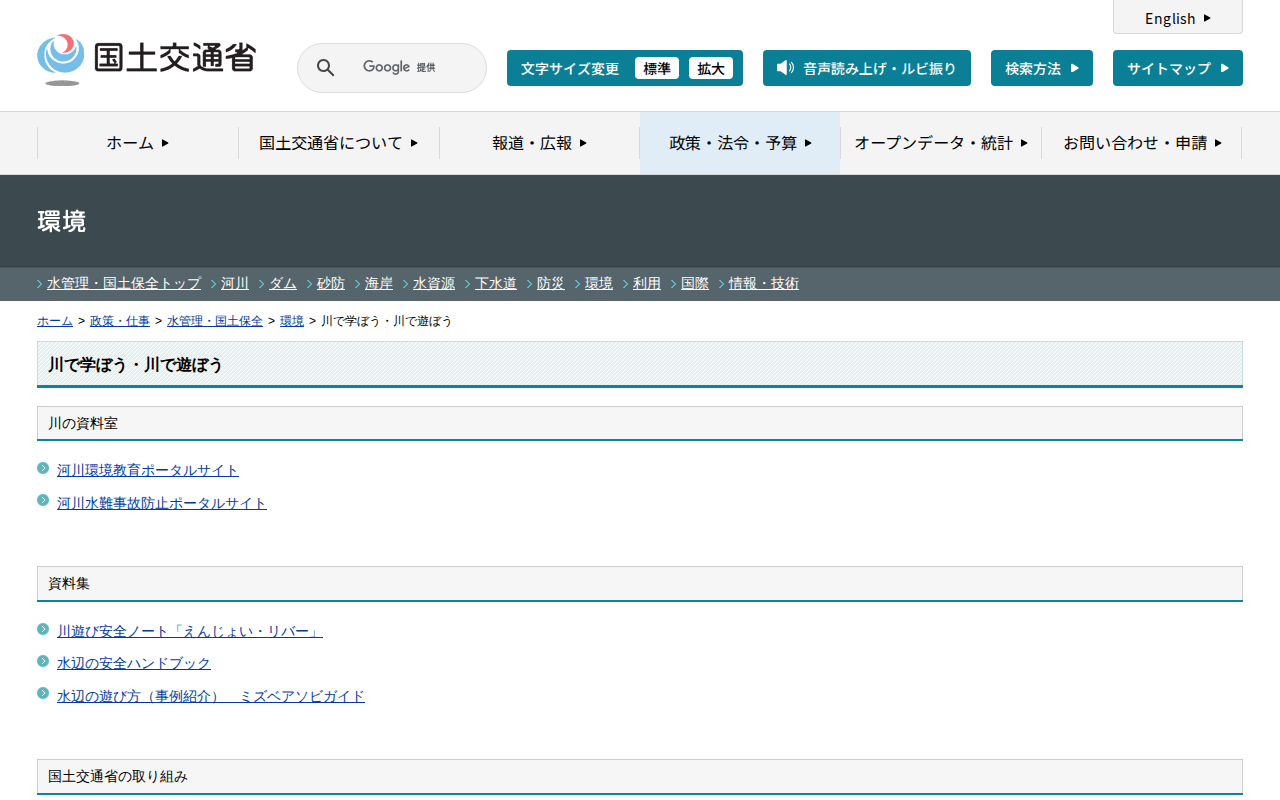Go to 水管理・国土保全 in the breadcrumb
This screenshot has width=1280, height=800.
[x=214, y=321]
